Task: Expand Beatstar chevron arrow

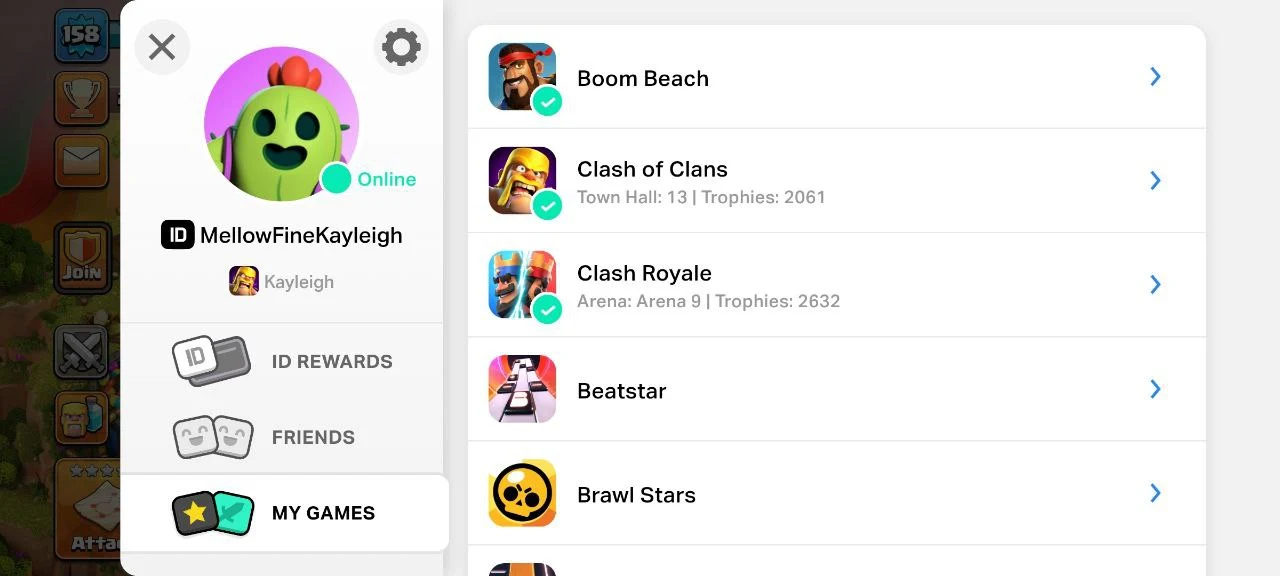Action: pos(1155,389)
